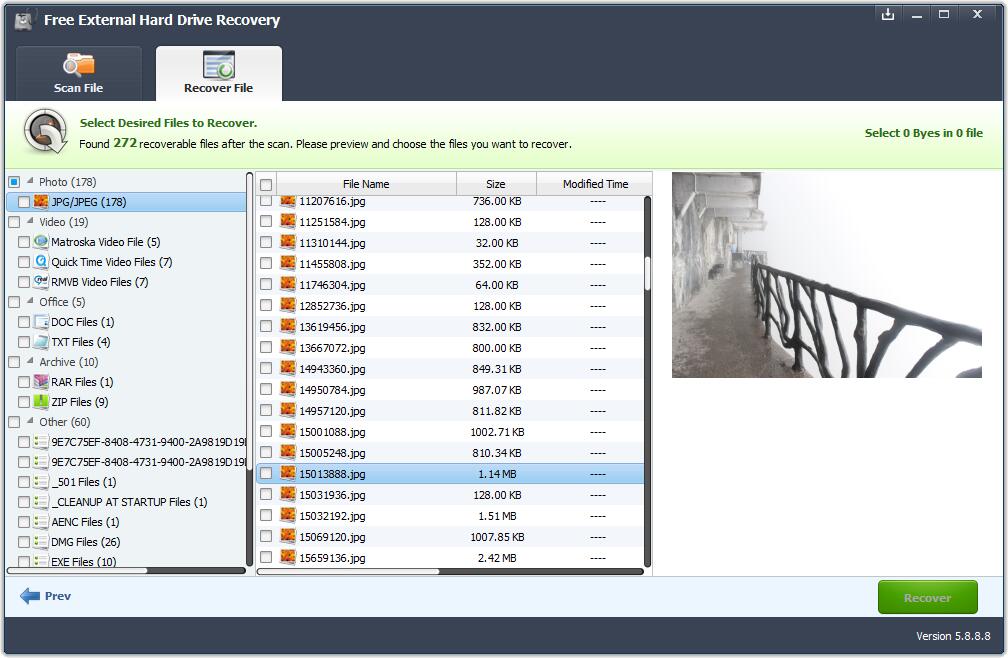Toggle the Photo (178) category checkbox
This screenshot has width=1008, height=658.
(x=14, y=182)
